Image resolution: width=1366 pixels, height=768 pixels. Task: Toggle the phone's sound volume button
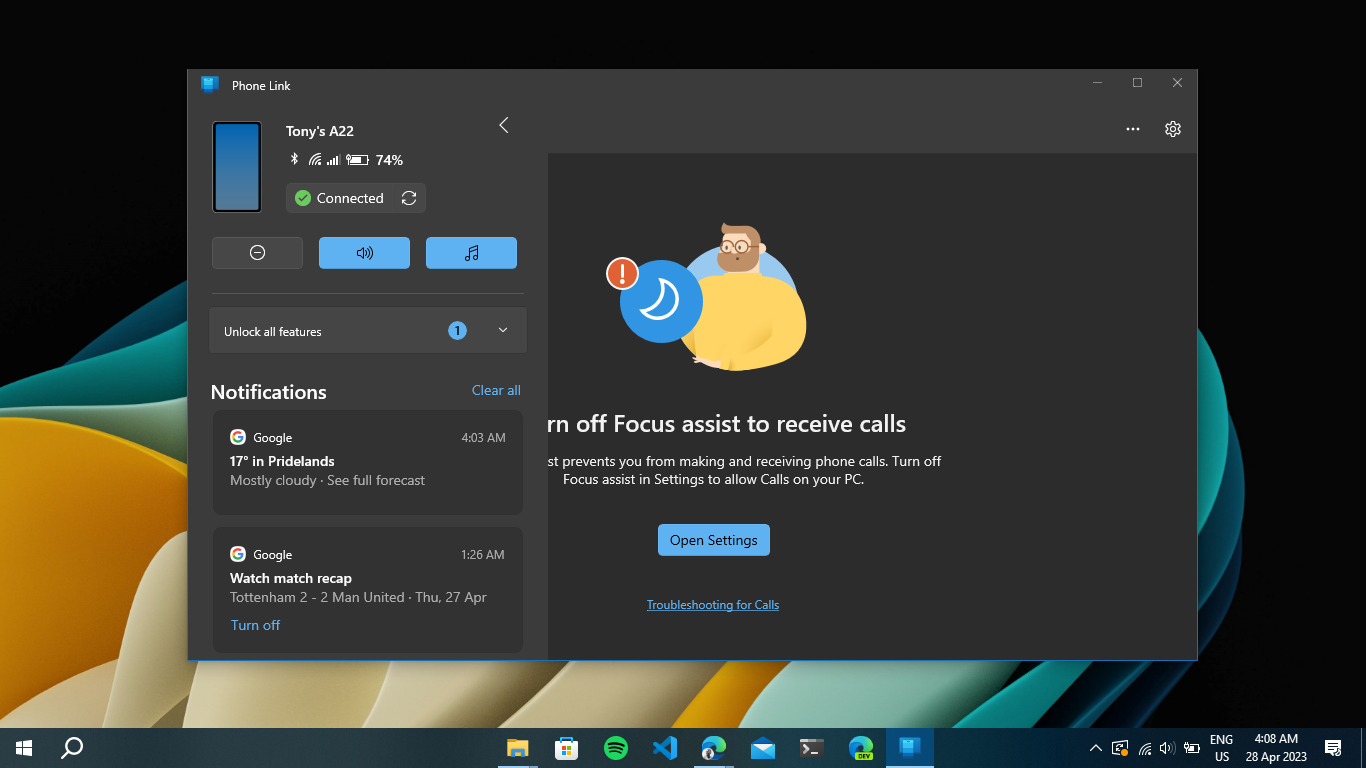(x=364, y=253)
